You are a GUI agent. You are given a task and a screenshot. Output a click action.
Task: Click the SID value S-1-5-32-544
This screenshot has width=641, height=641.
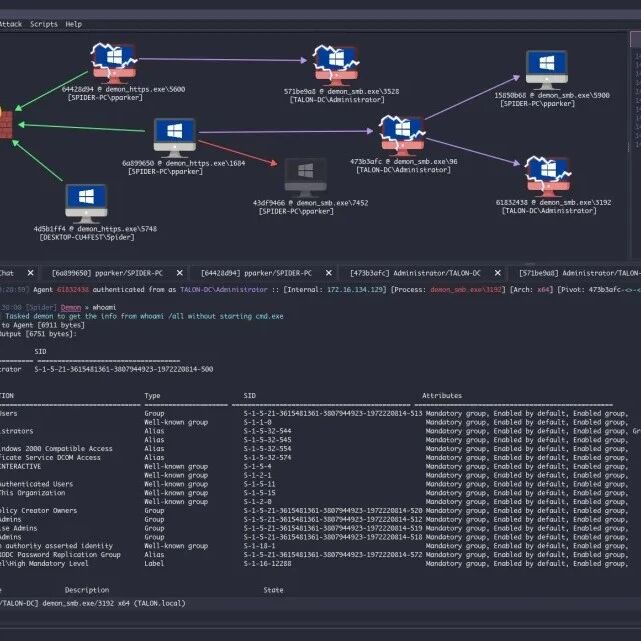coord(267,431)
